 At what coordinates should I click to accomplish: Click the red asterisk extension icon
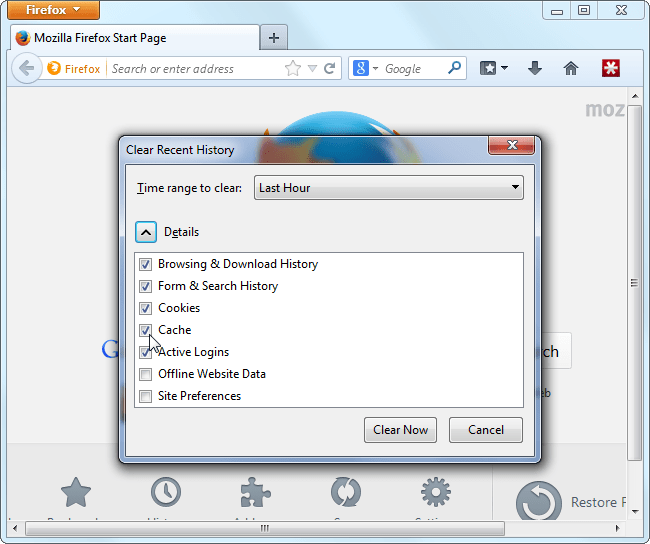pos(611,68)
